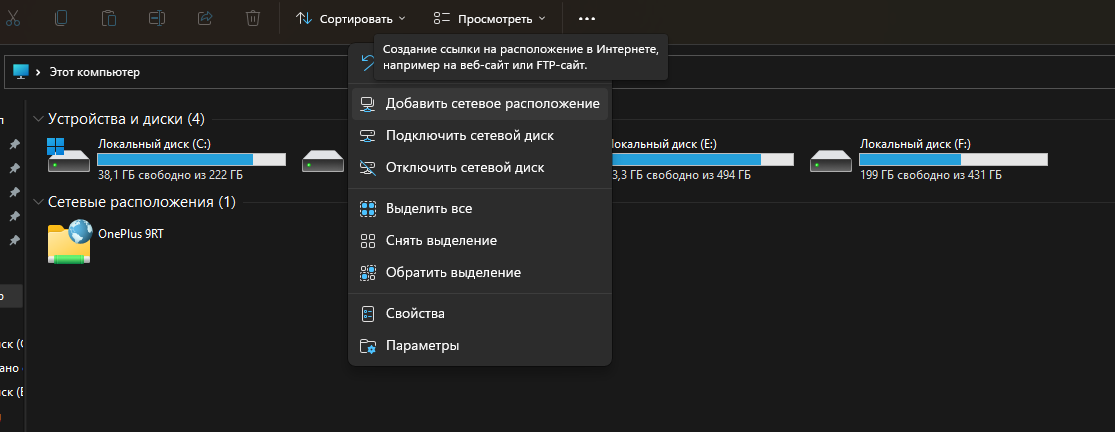
Task: Select the Локальный диск (F:) drive icon
Action: tap(831, 161)
